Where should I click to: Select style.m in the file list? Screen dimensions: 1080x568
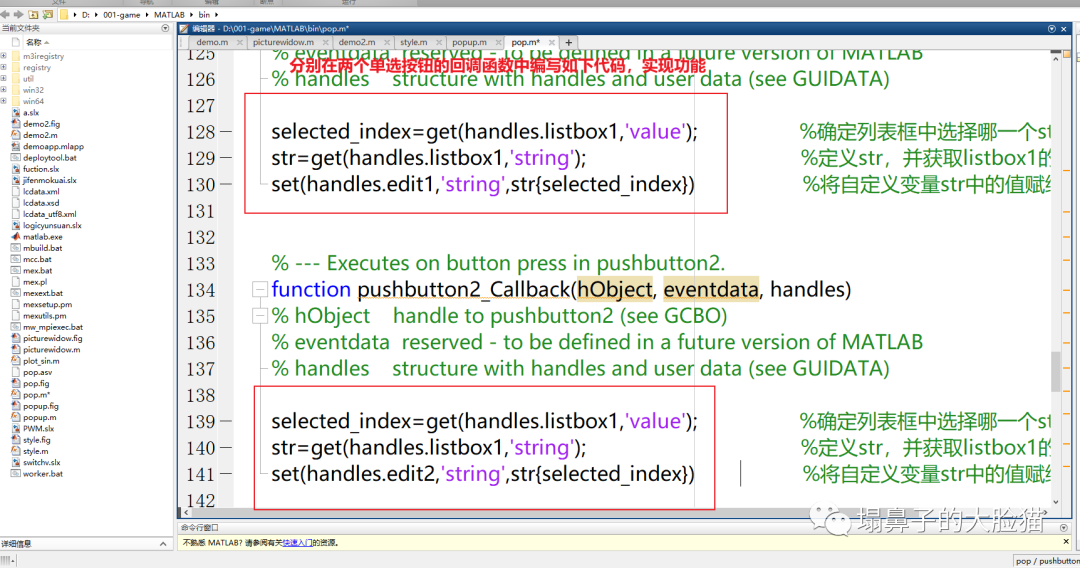tap(36, 451)
